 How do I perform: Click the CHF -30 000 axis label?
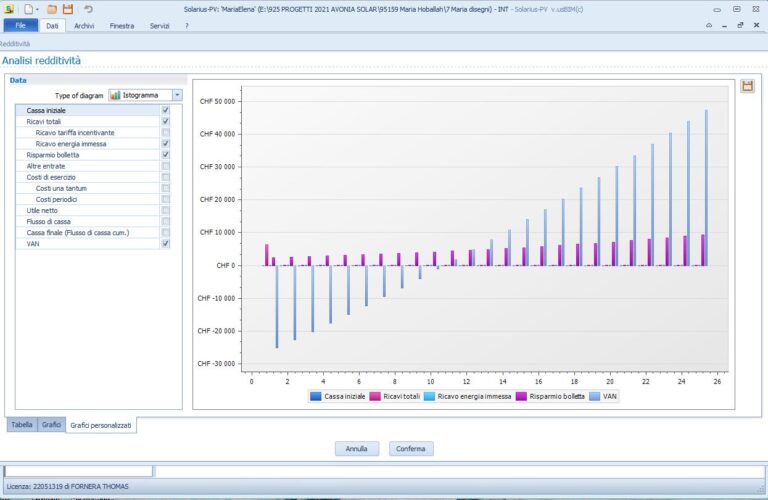(x=216, y=363)
